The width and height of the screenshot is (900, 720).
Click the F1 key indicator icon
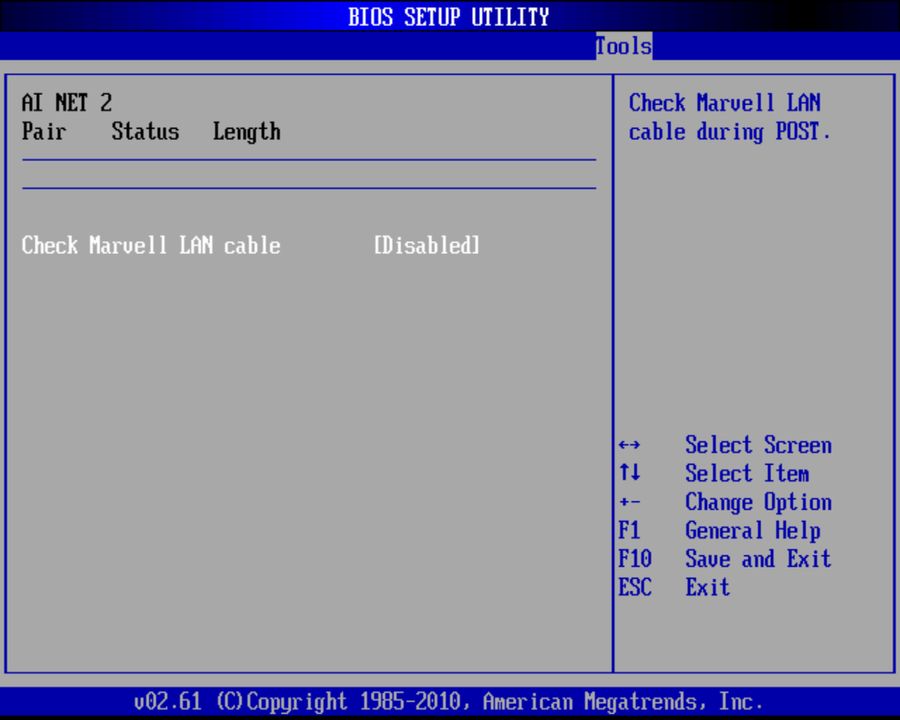(630, 530)
